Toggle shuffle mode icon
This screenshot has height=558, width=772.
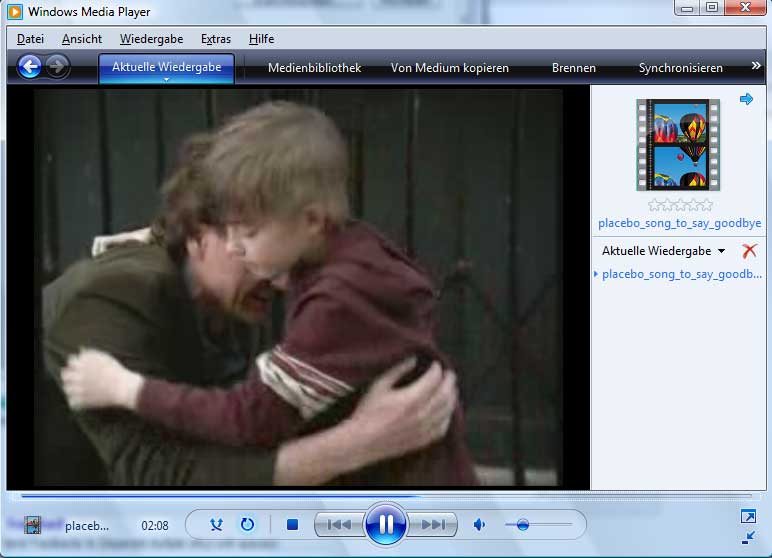(216, 525)
